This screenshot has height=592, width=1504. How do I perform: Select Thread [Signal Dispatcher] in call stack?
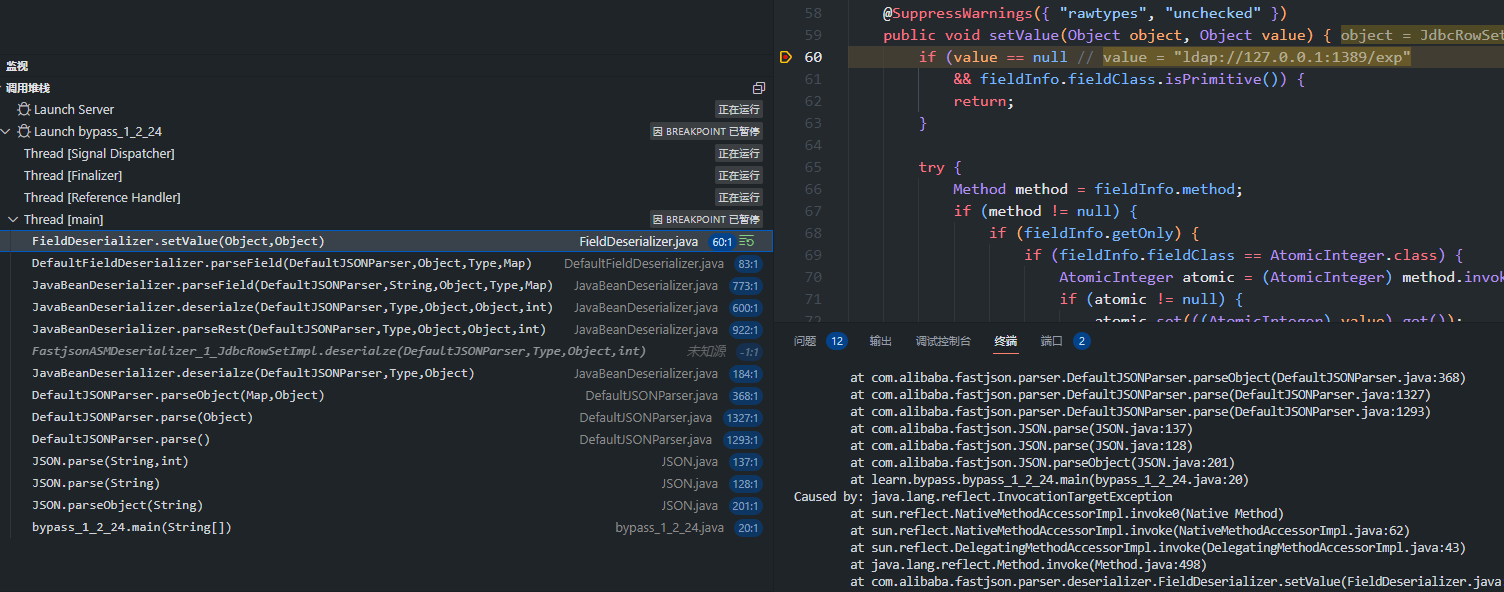coord(99,154)
